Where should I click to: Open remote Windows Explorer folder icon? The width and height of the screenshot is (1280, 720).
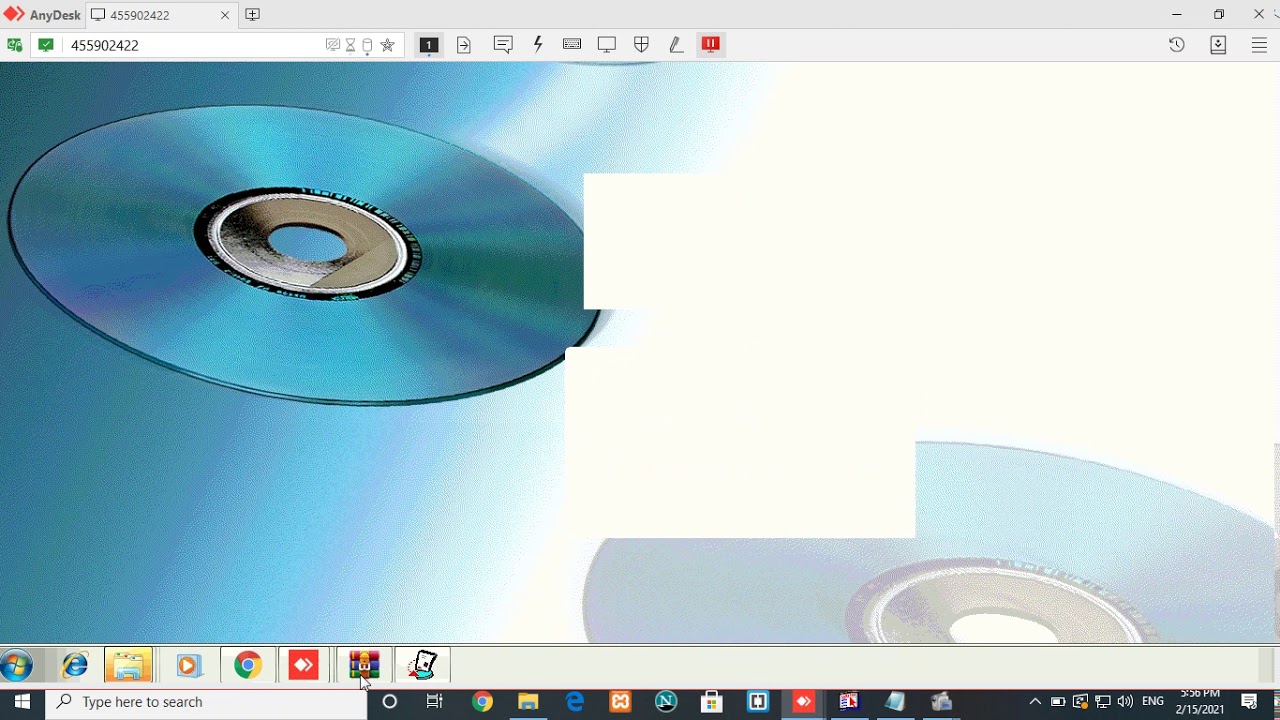(x=129, y=665)
